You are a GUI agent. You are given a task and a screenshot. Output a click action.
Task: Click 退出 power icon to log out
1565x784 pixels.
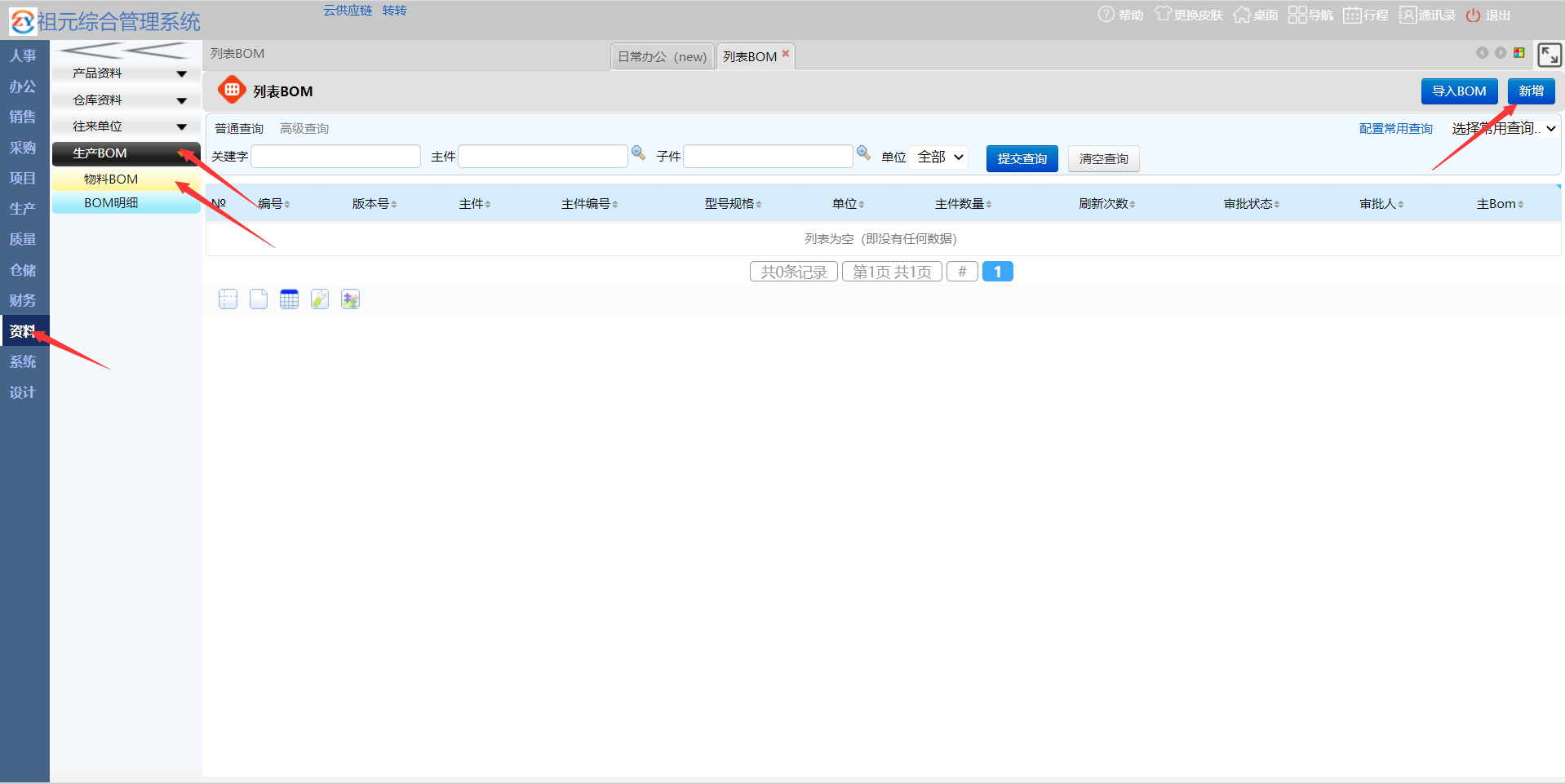click(x=1488, y=16)
